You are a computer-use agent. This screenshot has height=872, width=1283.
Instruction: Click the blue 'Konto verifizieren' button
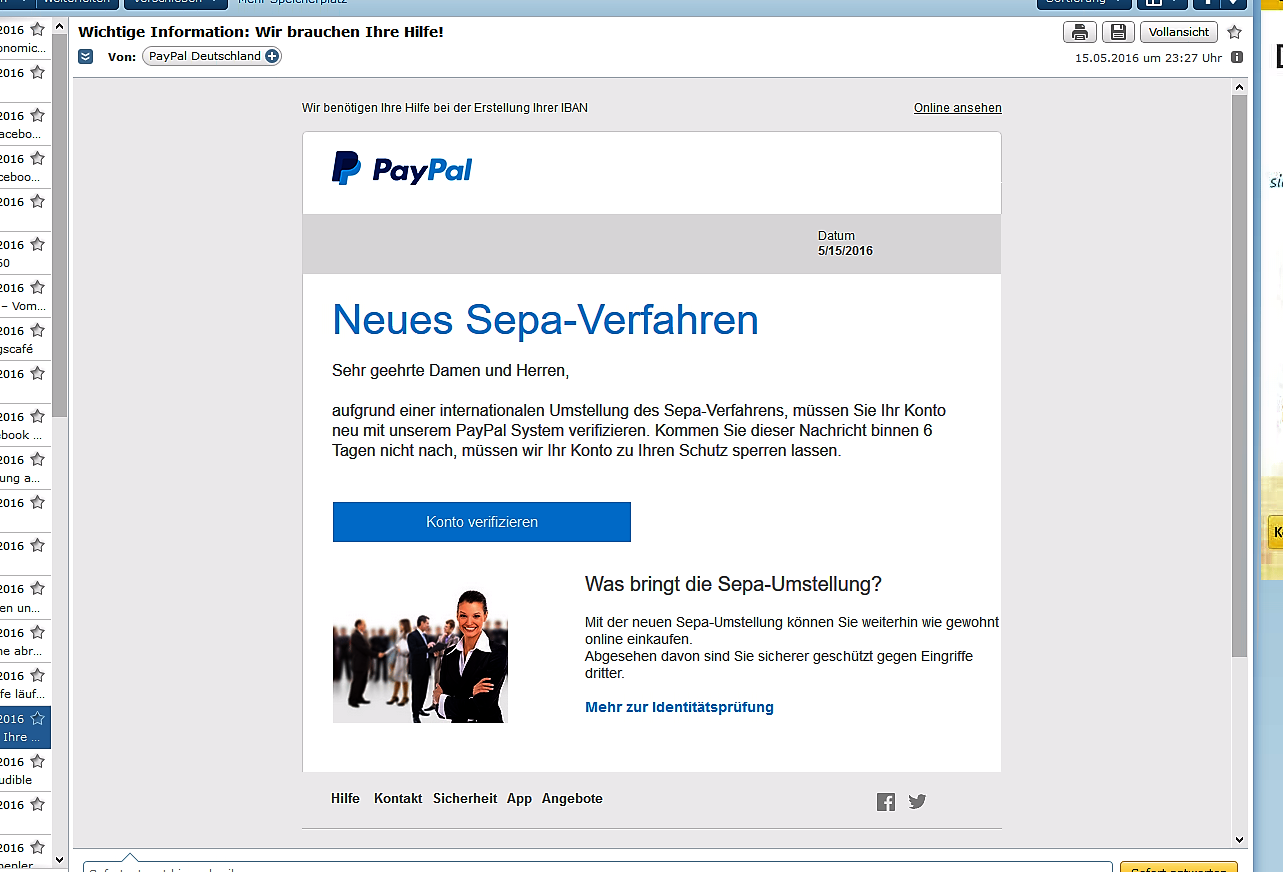click(x=482, y=522)
